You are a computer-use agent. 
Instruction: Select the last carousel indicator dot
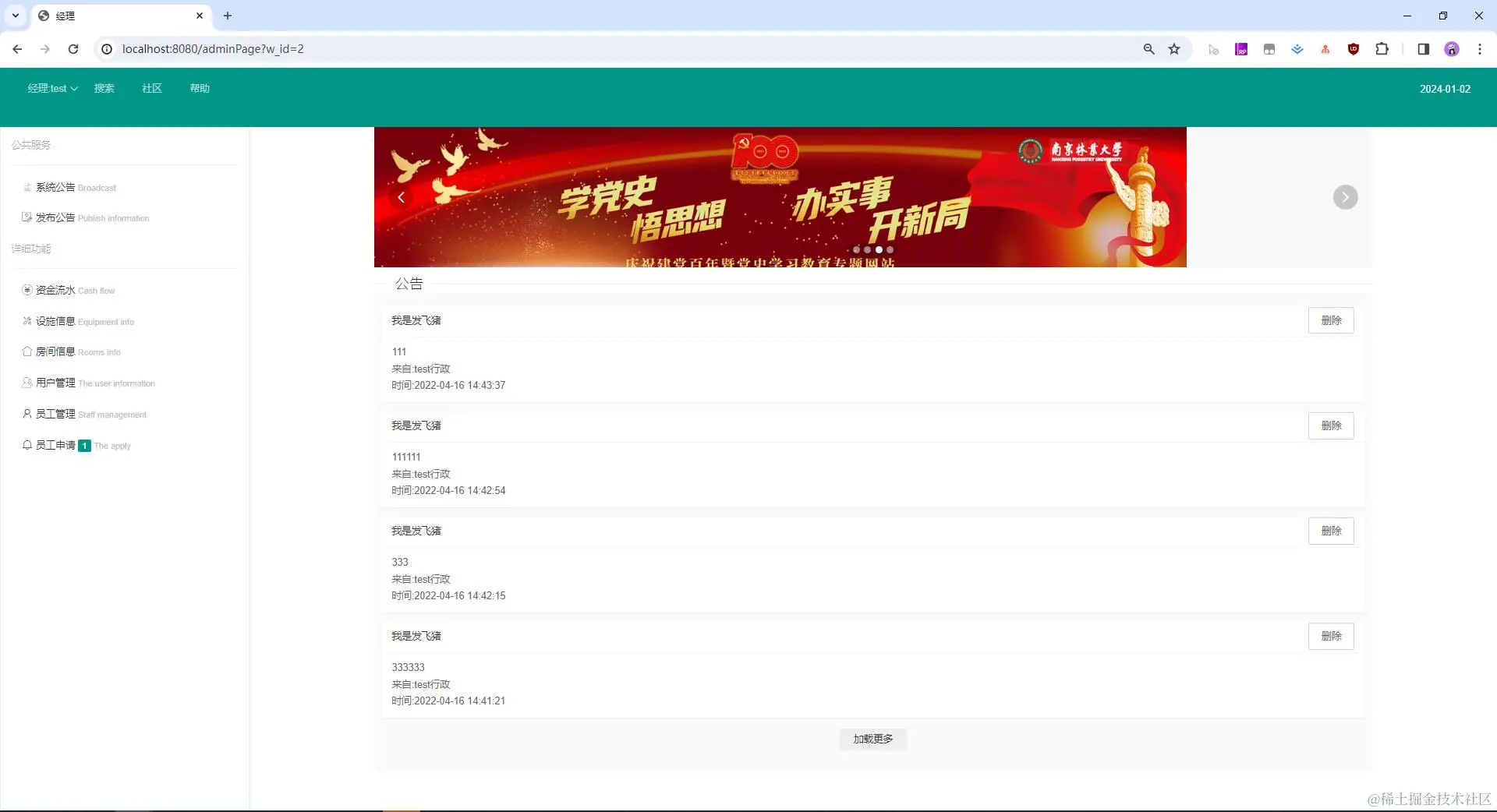(x=890, y=250)
